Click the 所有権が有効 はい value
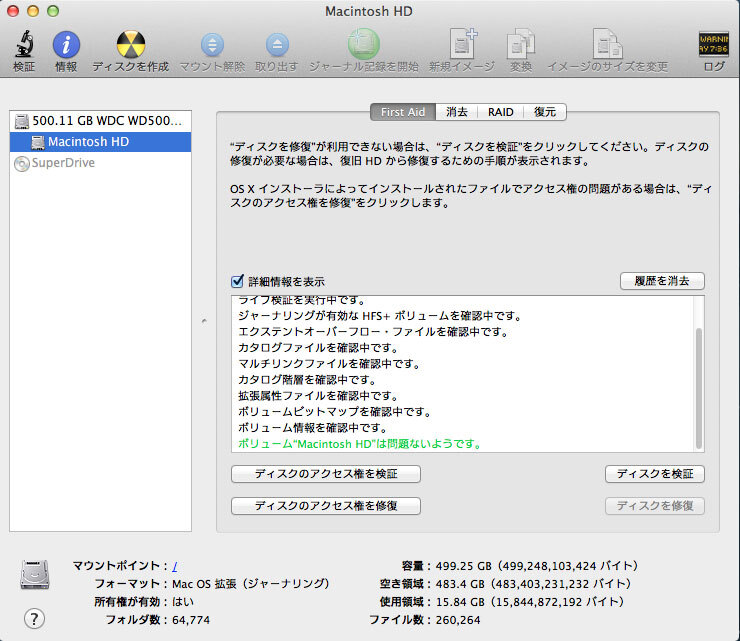The height and width of the screenshot is (641, 740). [183, 602]
